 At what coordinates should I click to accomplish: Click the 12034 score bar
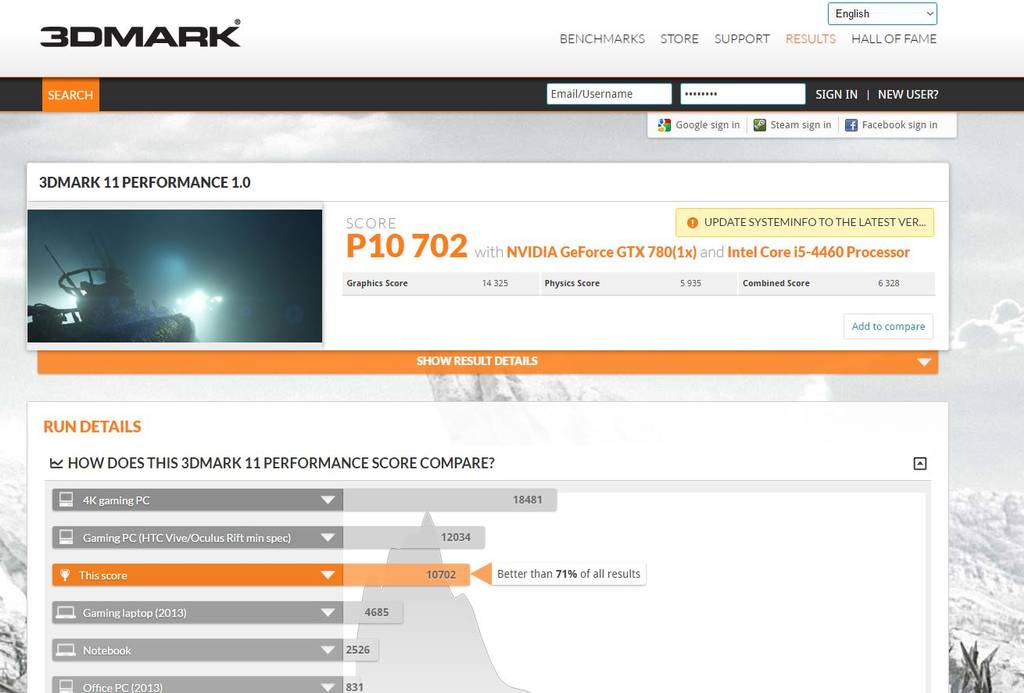[413, 537]
